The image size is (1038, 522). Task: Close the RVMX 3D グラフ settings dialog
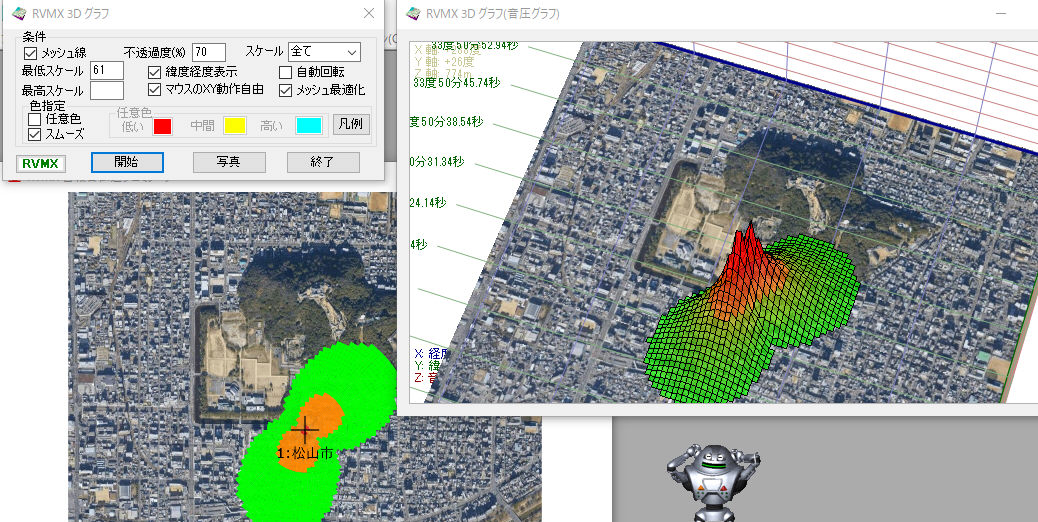click(368, 13)
